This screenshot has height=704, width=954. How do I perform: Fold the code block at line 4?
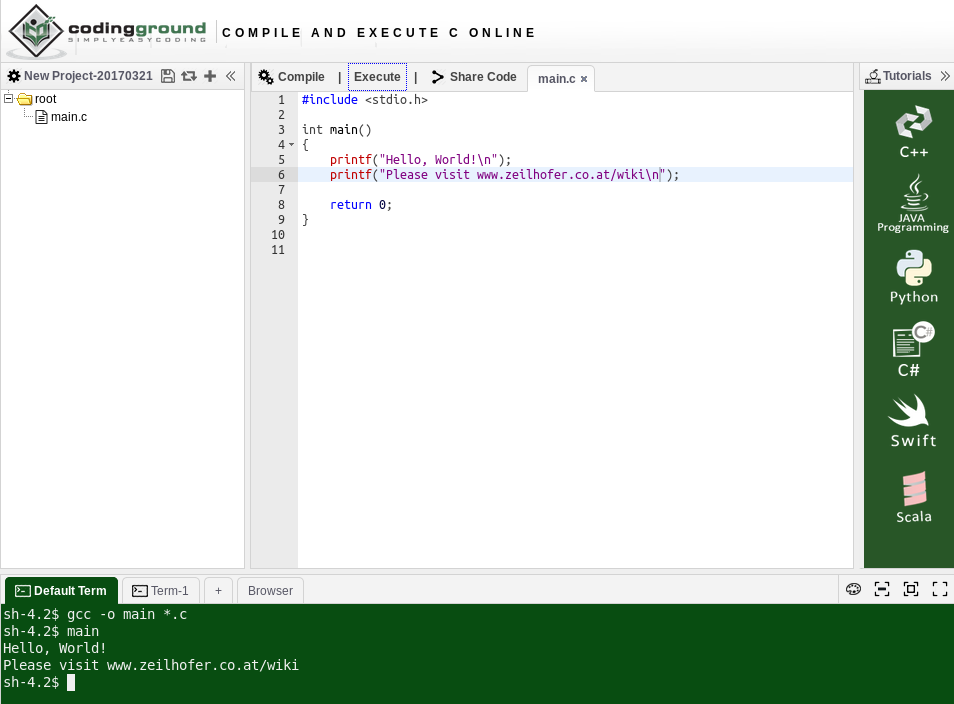tap(291, 145)
